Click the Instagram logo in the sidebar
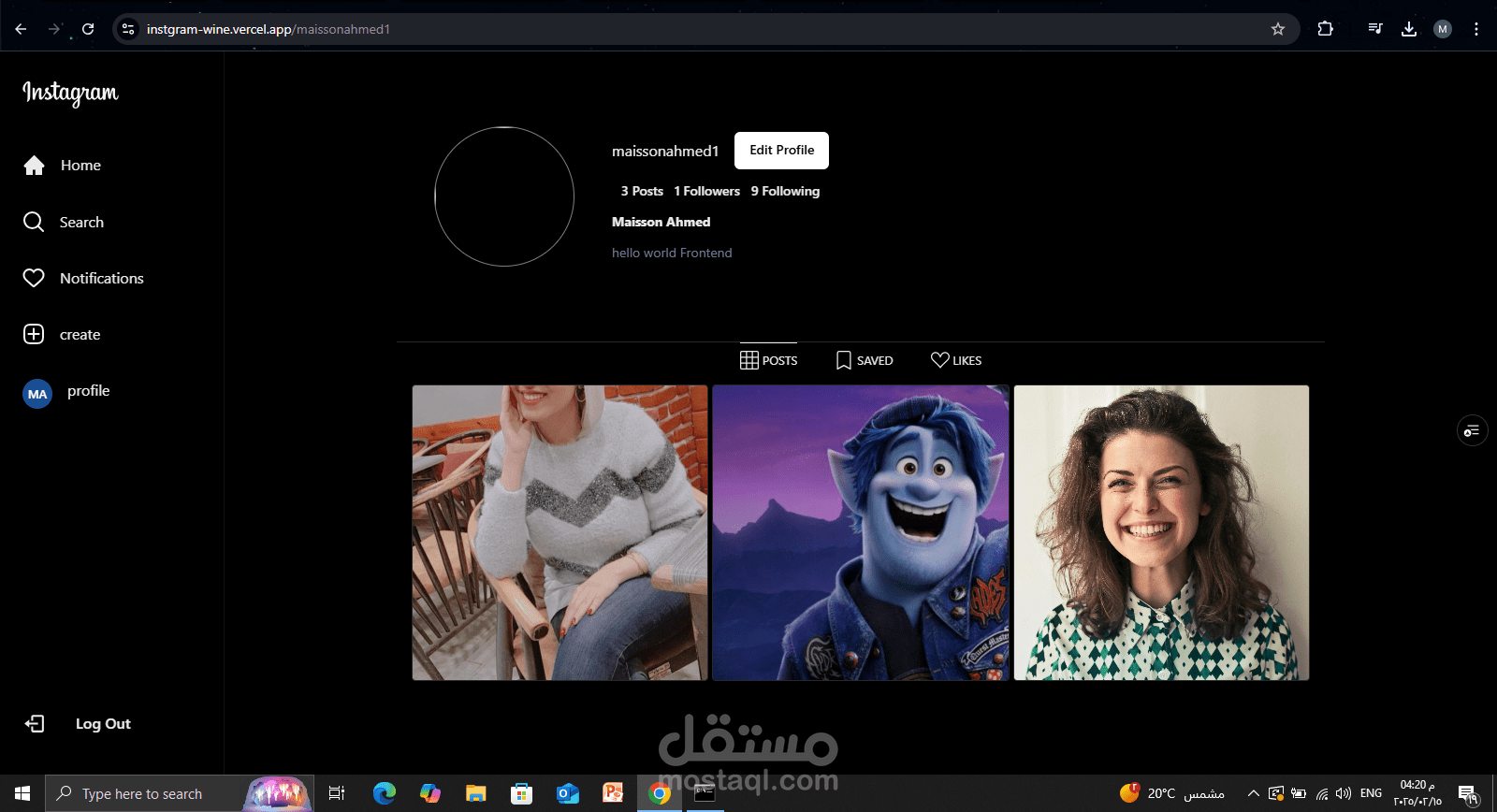1497x812 pixels. click(70, 93)
